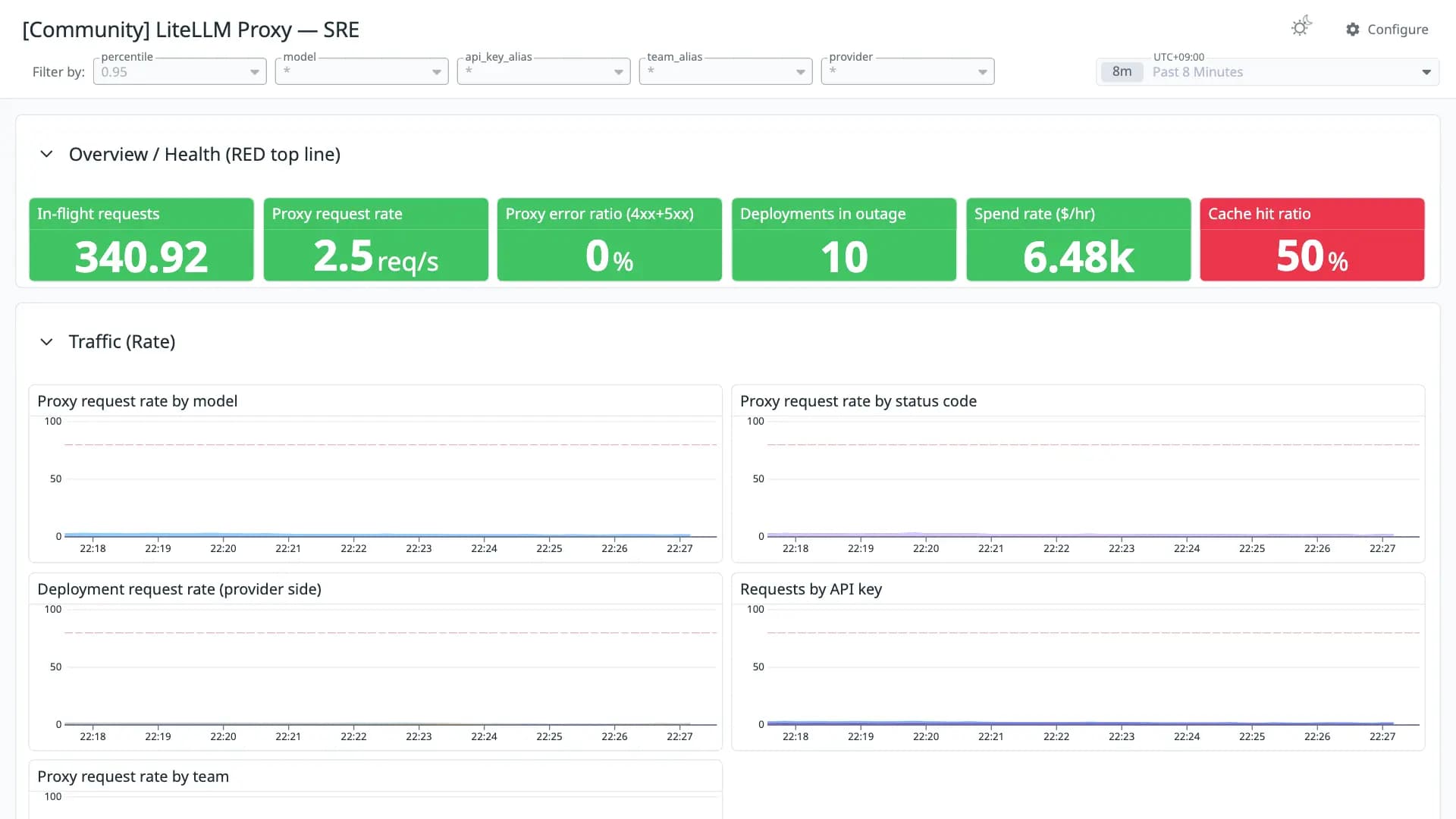Open the percentile filter dropdown
Viewport: 1456px width, 819px height.
point(180,72)
